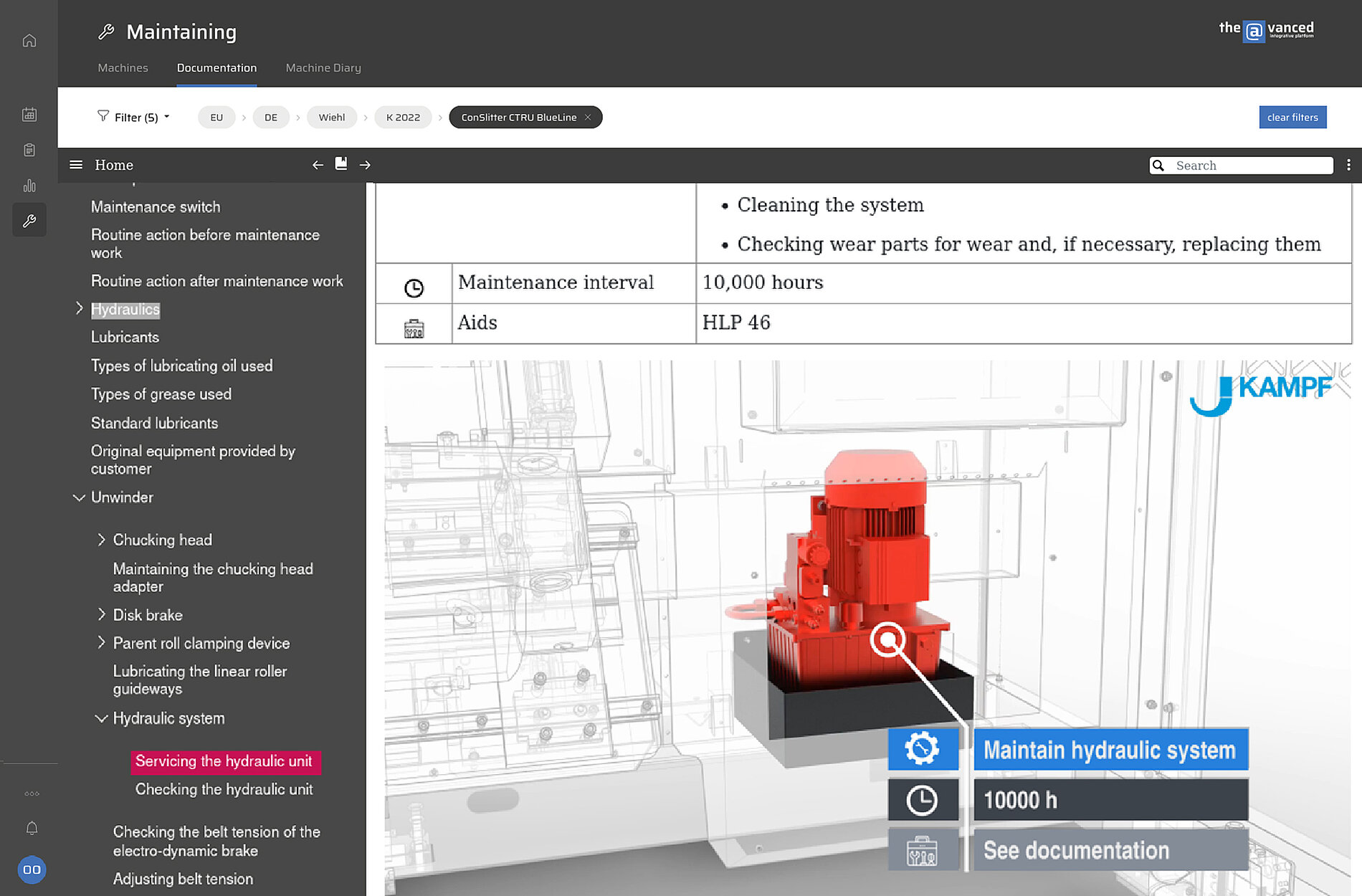Expand the Hydraulics tree section
This screenshot has height=896, width=1362.
point(80,309)
